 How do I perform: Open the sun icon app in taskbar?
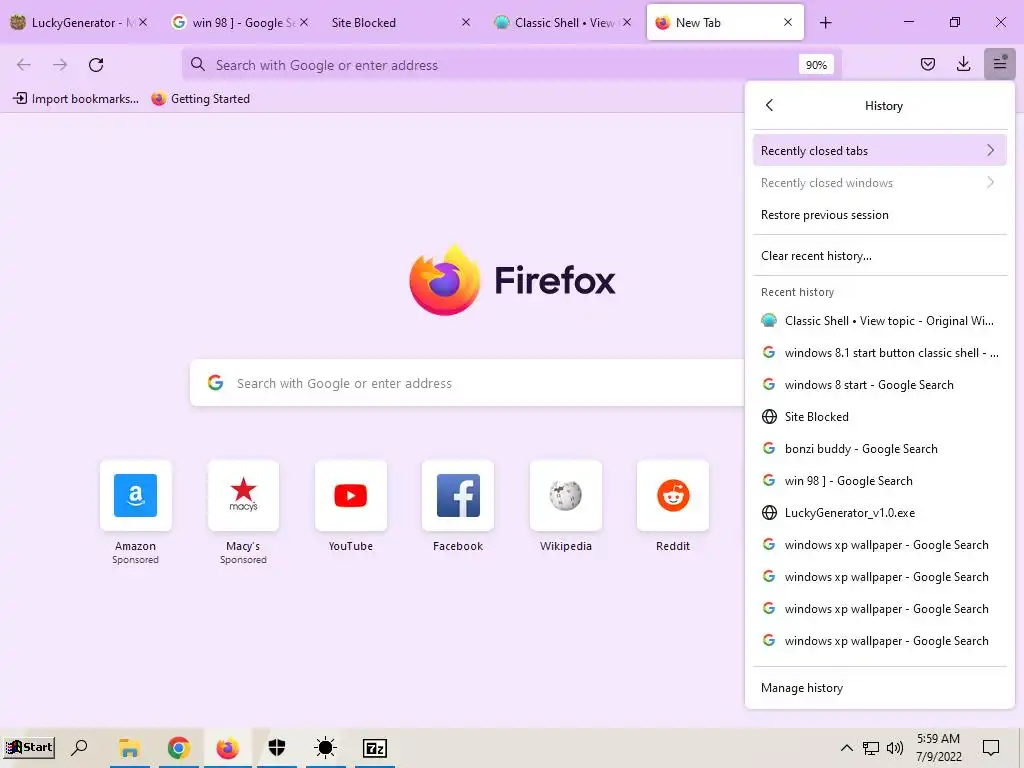point(325,748)
